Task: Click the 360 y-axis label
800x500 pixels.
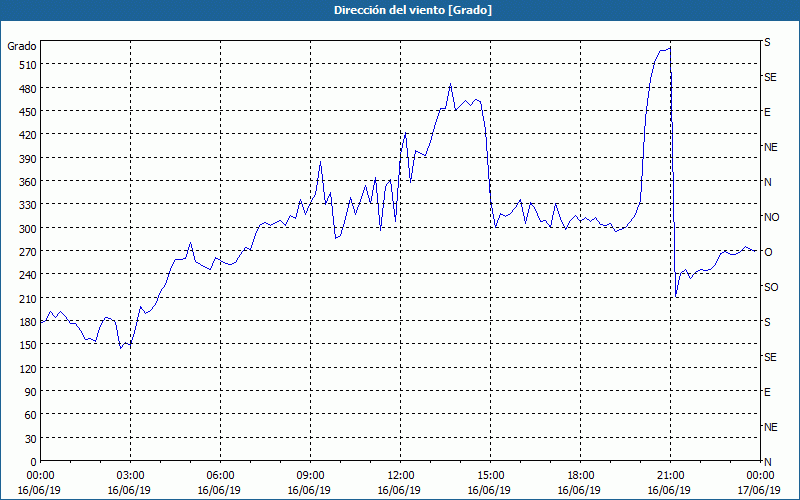Action: click(x=28, y=182)
